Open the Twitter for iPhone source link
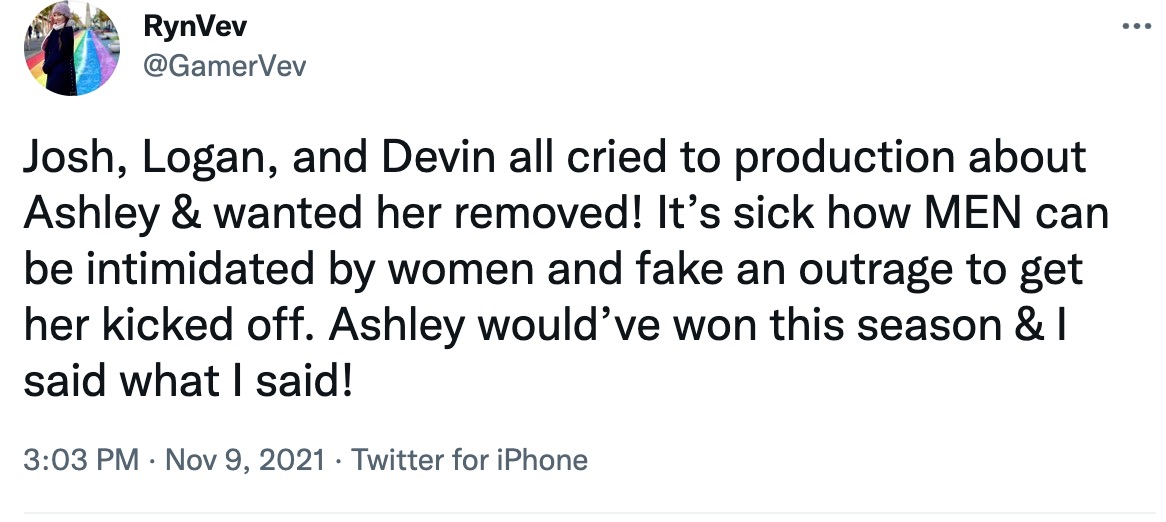Image resolution: width=1166 pixels, height=522 pixels. click(470, 460)
